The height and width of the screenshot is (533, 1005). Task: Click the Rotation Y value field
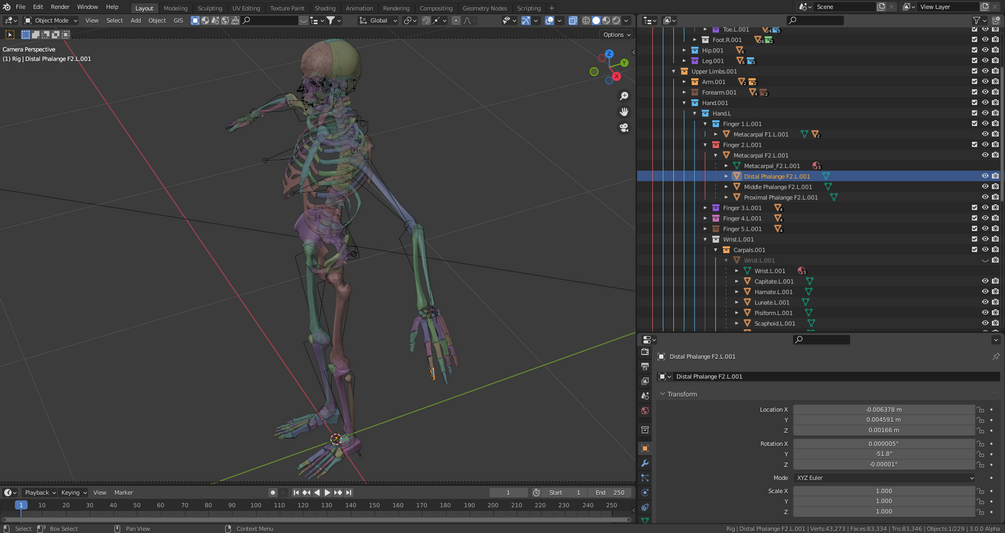pyautogui.click(x=884, y=454)
